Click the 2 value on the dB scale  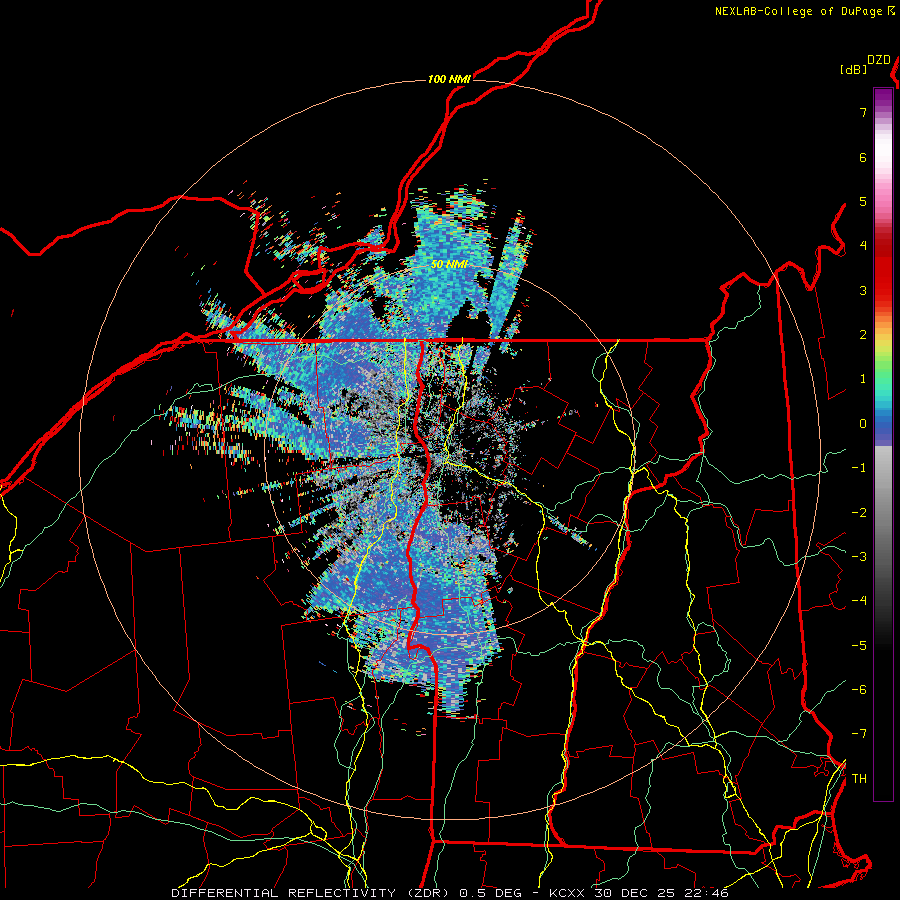point(863,335)
